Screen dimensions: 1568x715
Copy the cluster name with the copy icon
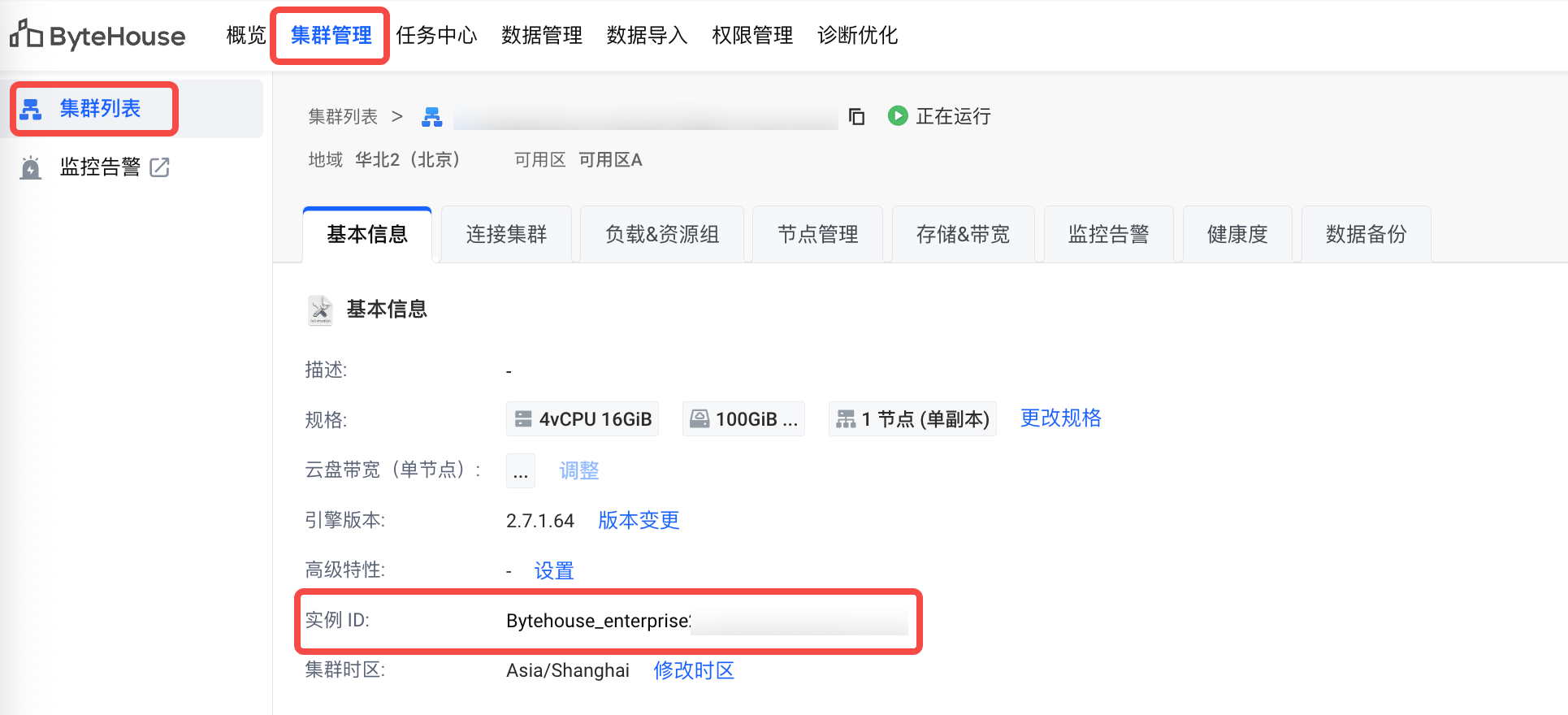tap(856, 116)
